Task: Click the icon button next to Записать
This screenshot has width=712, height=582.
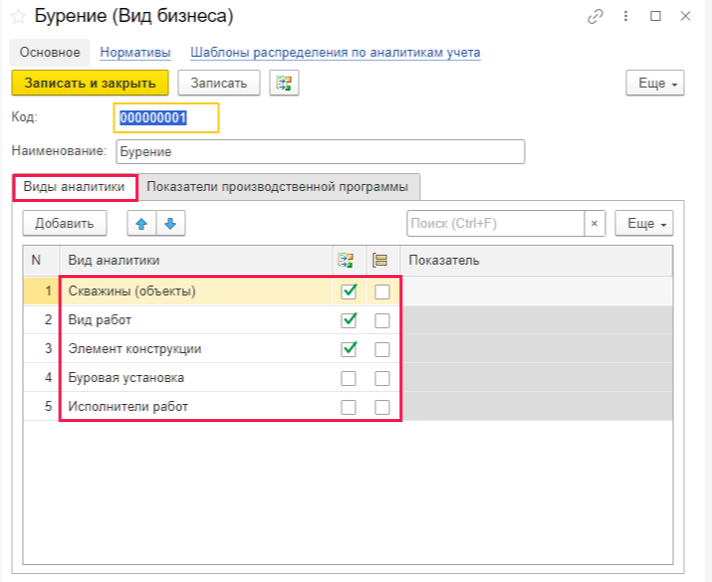Action: click(x=284, y=83)
